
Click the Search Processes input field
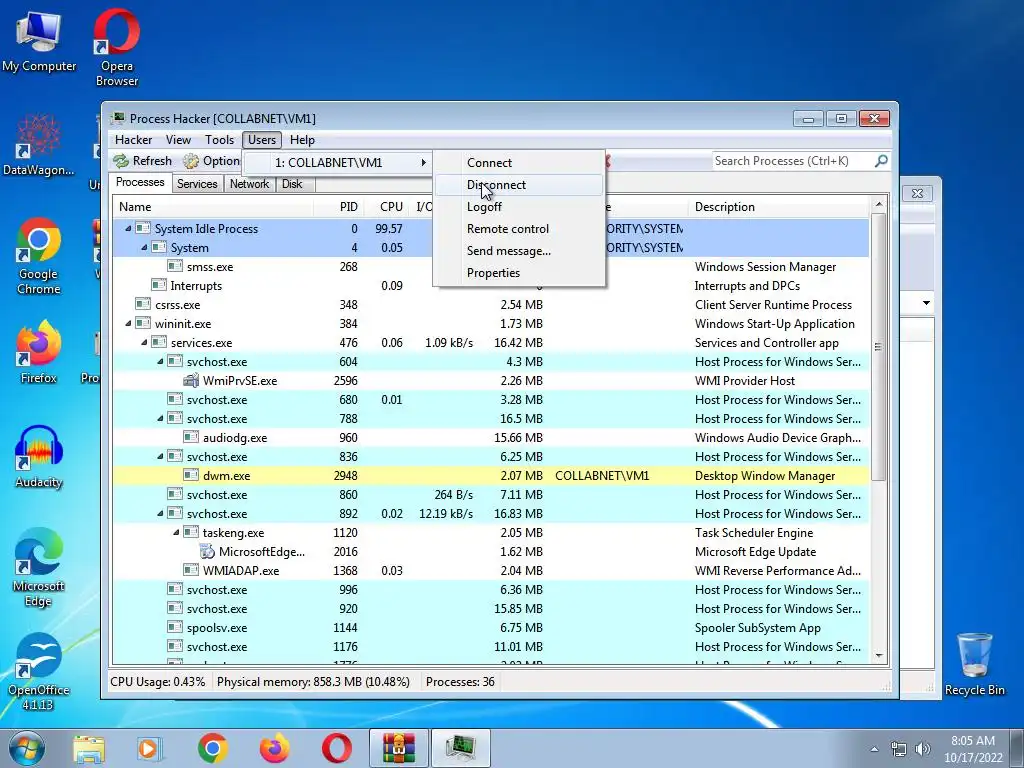[792, 161]
